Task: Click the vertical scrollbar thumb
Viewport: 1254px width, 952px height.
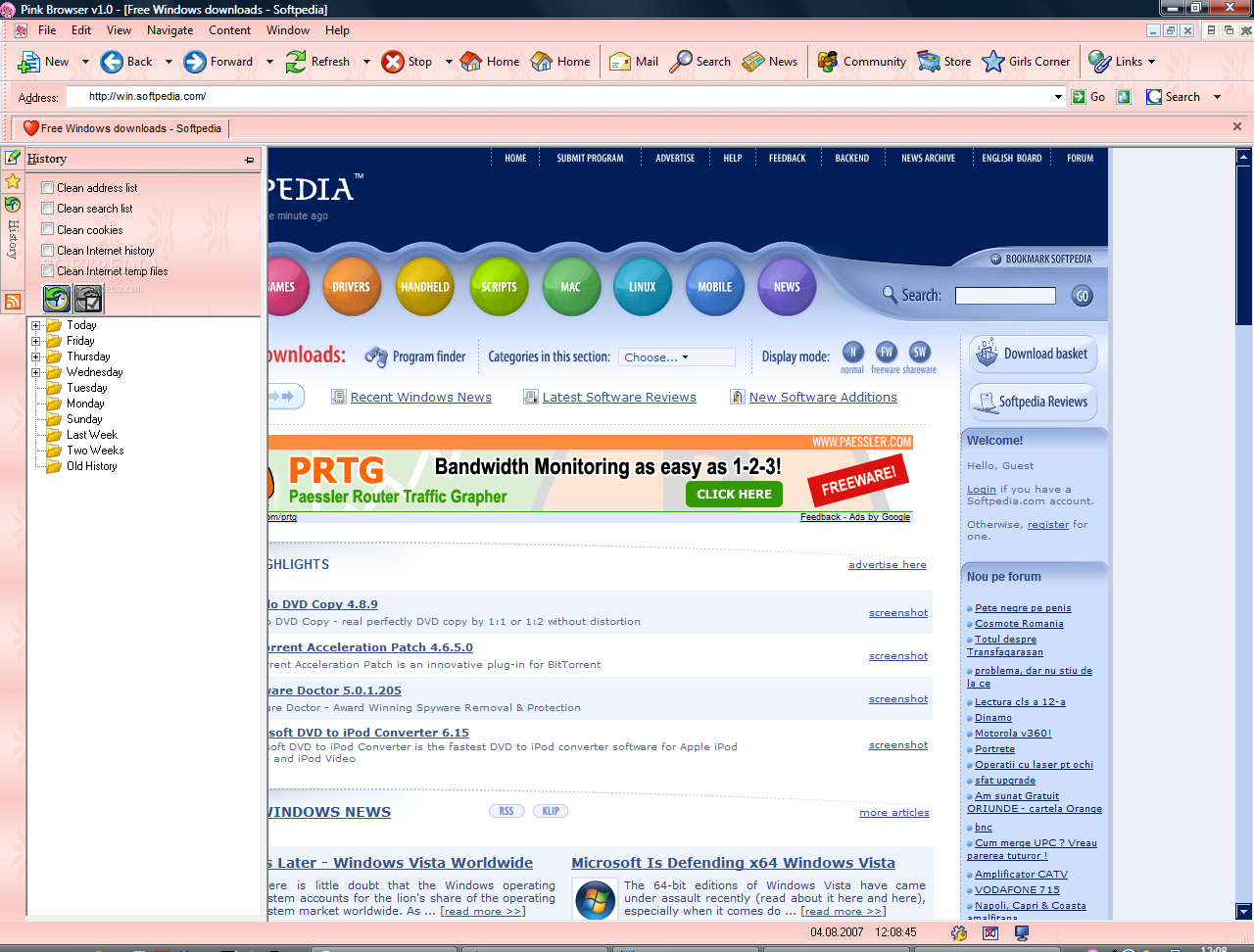Action: 1244,245
